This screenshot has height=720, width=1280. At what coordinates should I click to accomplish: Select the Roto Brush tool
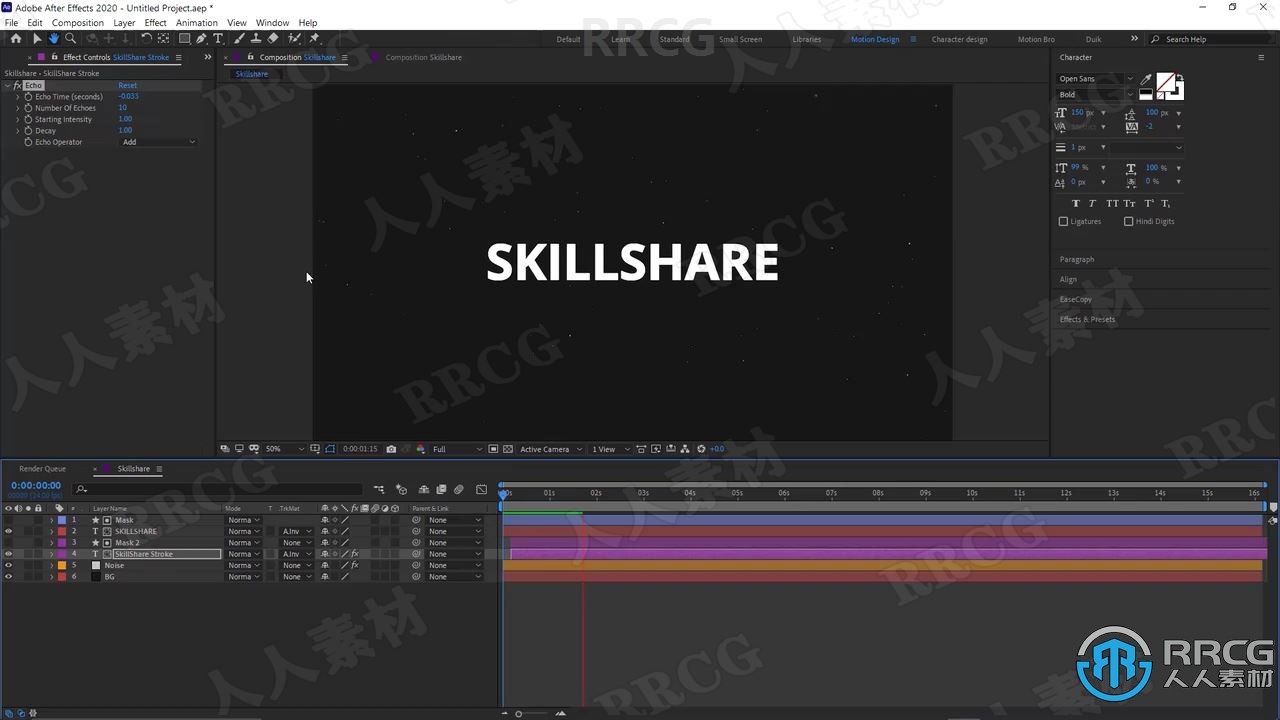point(293,39)
